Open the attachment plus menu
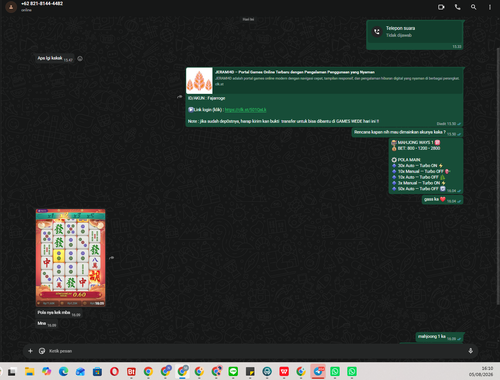Screen dimensions: 500x380 [30, 351]
